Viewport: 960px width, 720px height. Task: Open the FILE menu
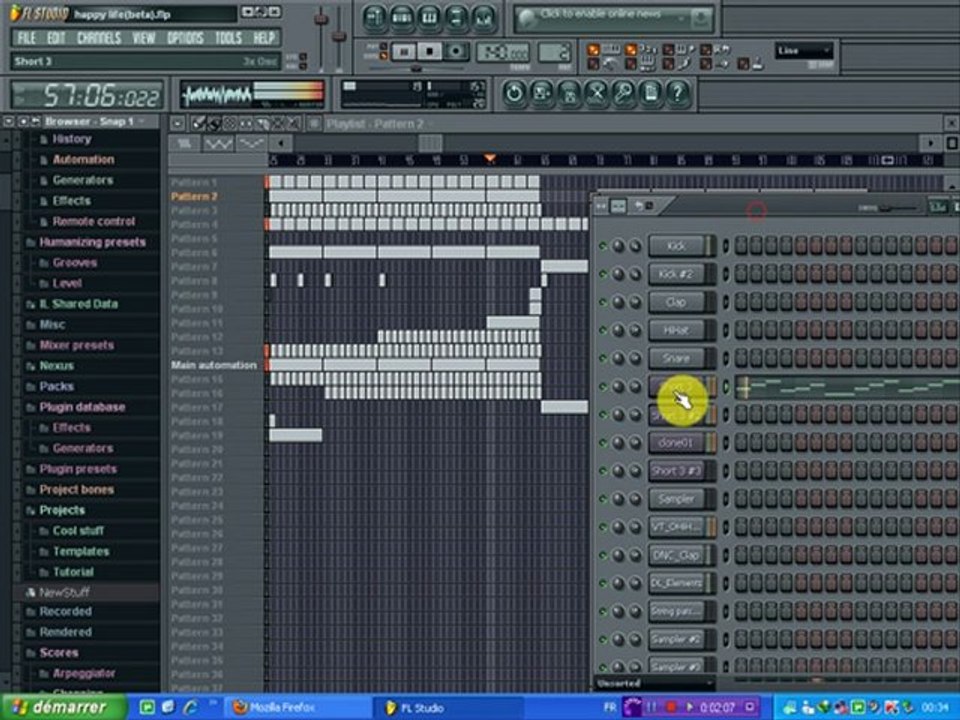point(26,38)
